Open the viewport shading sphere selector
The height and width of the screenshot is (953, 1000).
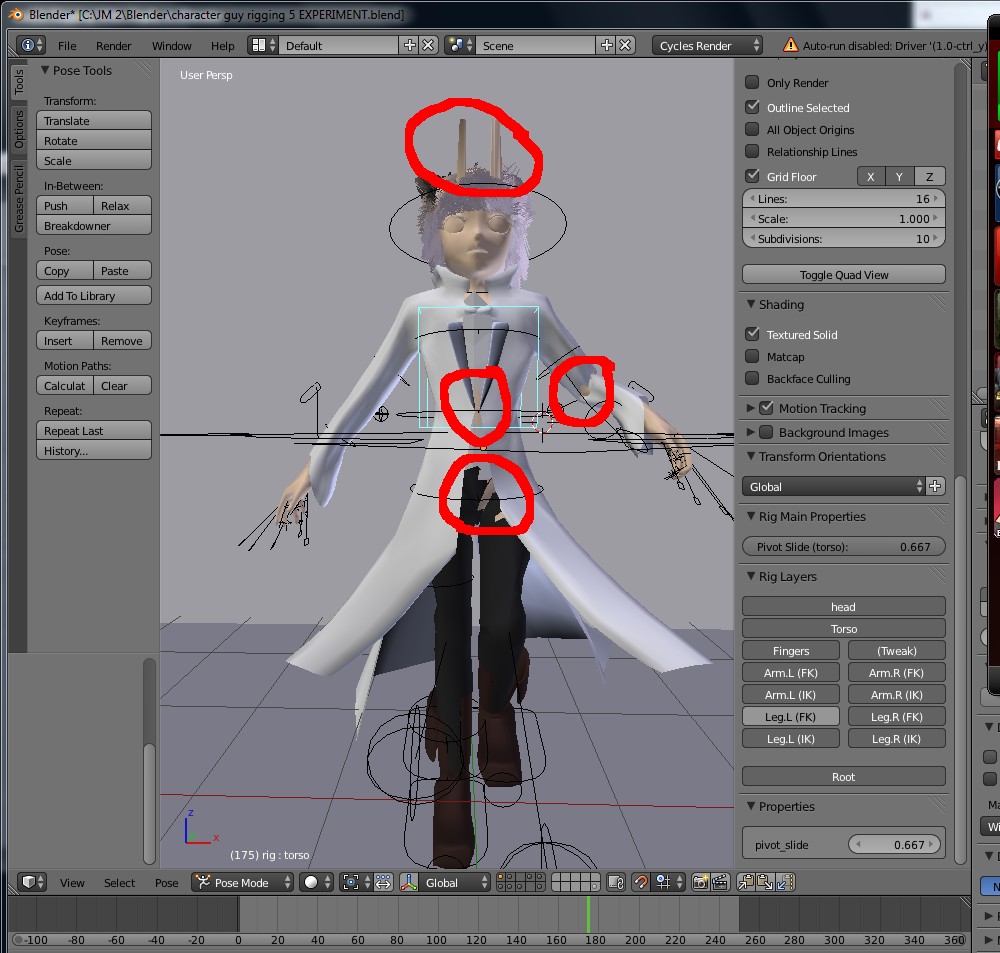pos(317,882)
